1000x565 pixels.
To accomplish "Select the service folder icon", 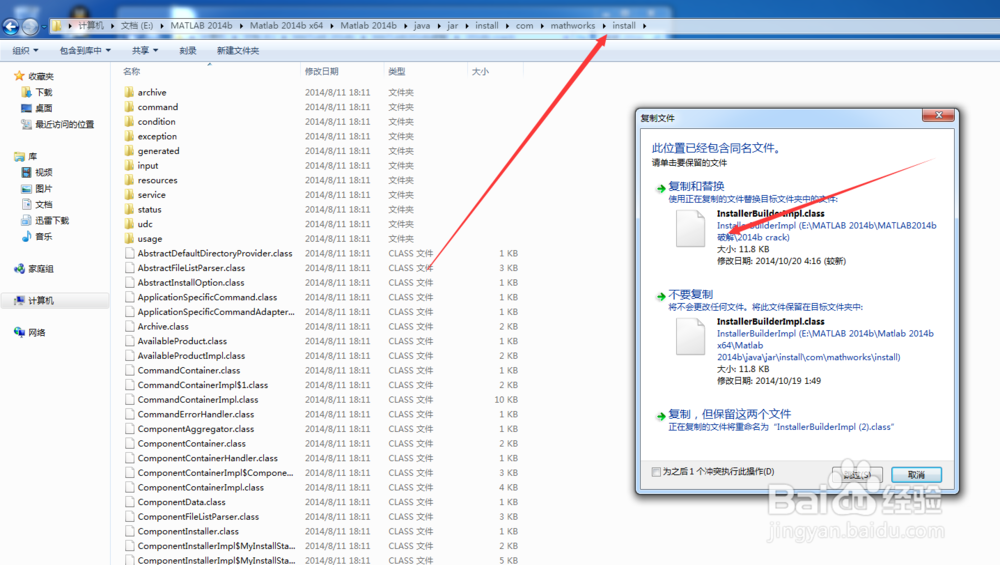I will 129,194.
